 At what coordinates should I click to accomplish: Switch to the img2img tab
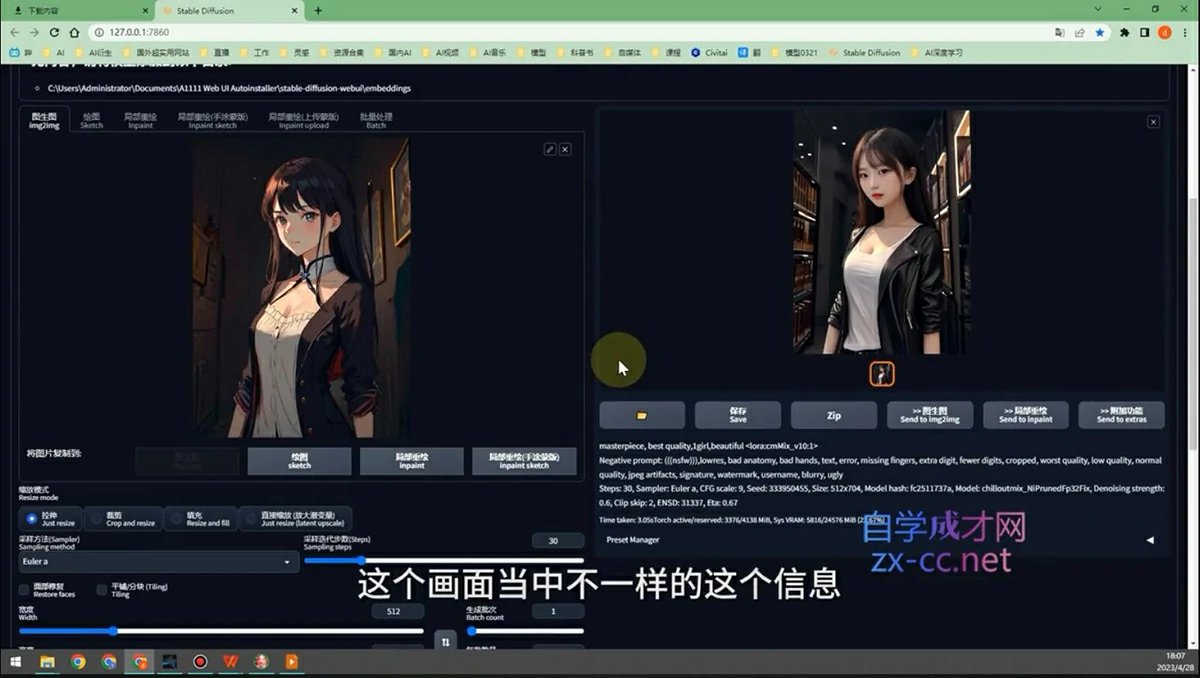[x=44, y=120]
